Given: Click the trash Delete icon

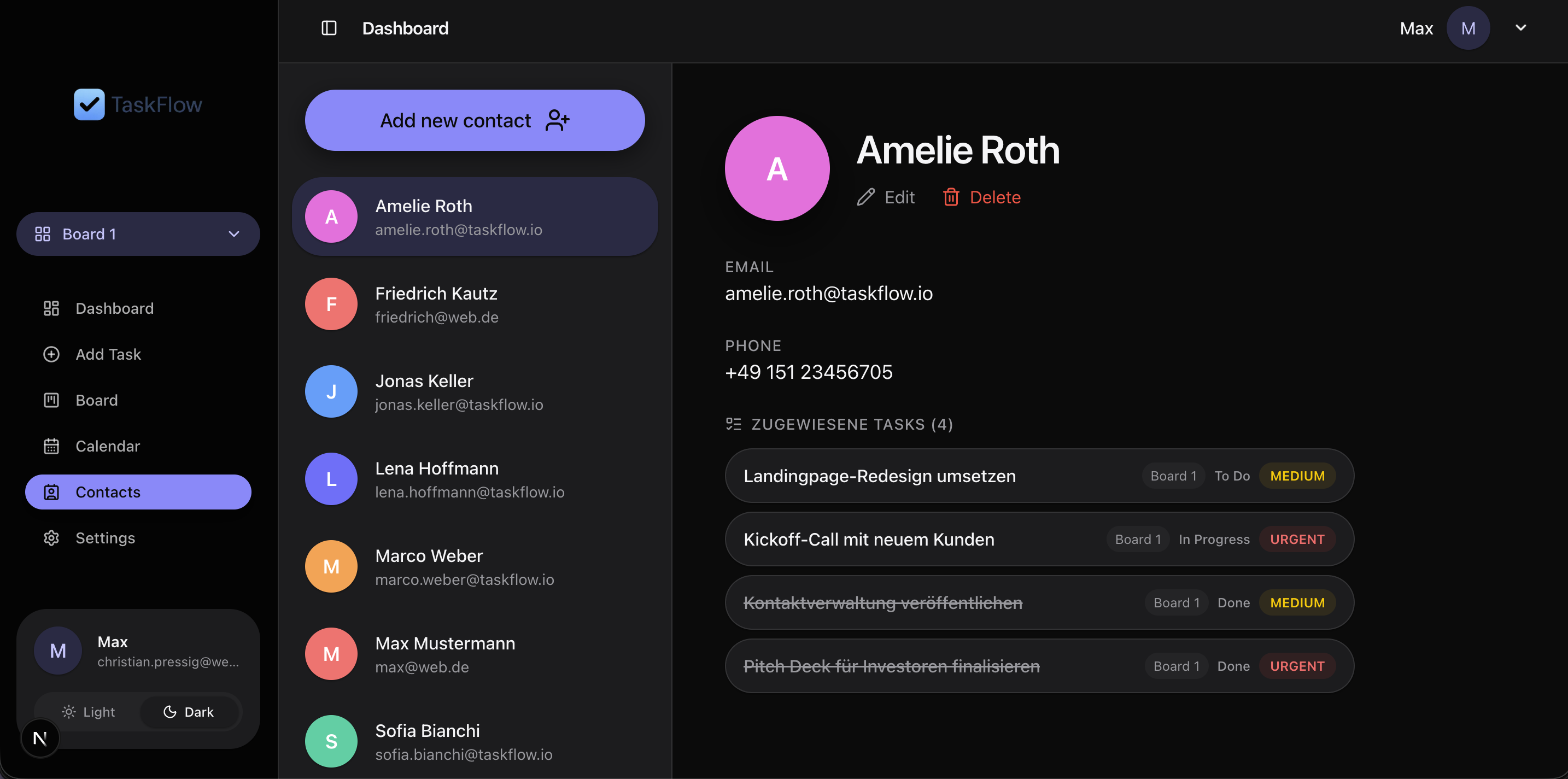Looking at the screenshot, I should tap(951, 197).
